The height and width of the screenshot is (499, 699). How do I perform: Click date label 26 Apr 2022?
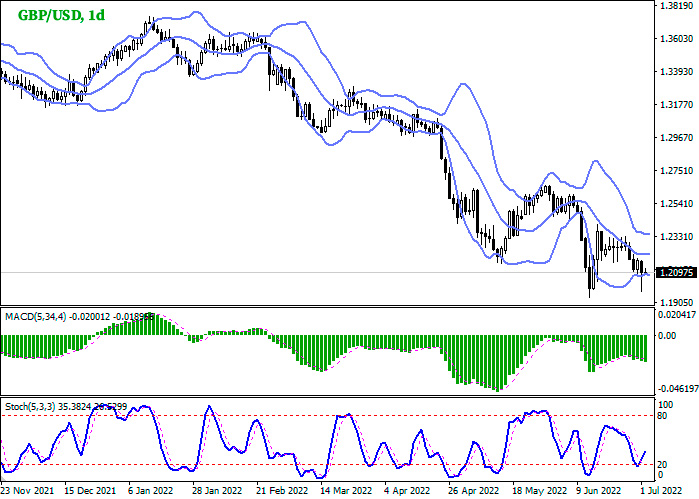[x=474, y=491]
